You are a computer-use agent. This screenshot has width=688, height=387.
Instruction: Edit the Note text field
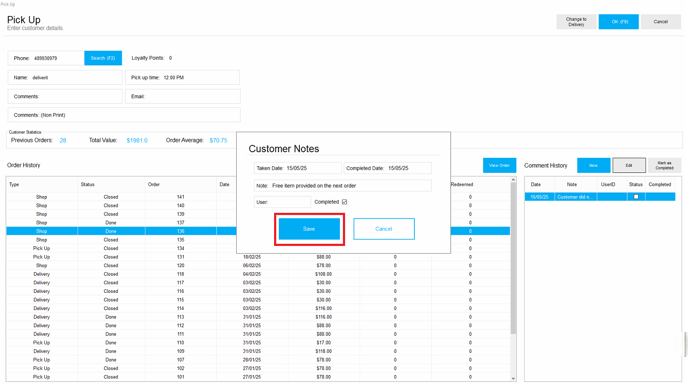[x=343, y=186]
